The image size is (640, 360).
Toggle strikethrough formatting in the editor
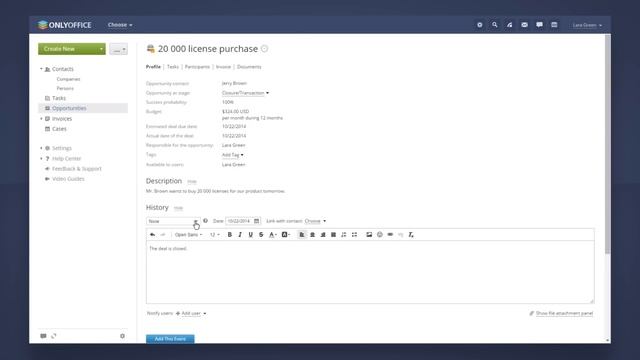click(261, 235)
